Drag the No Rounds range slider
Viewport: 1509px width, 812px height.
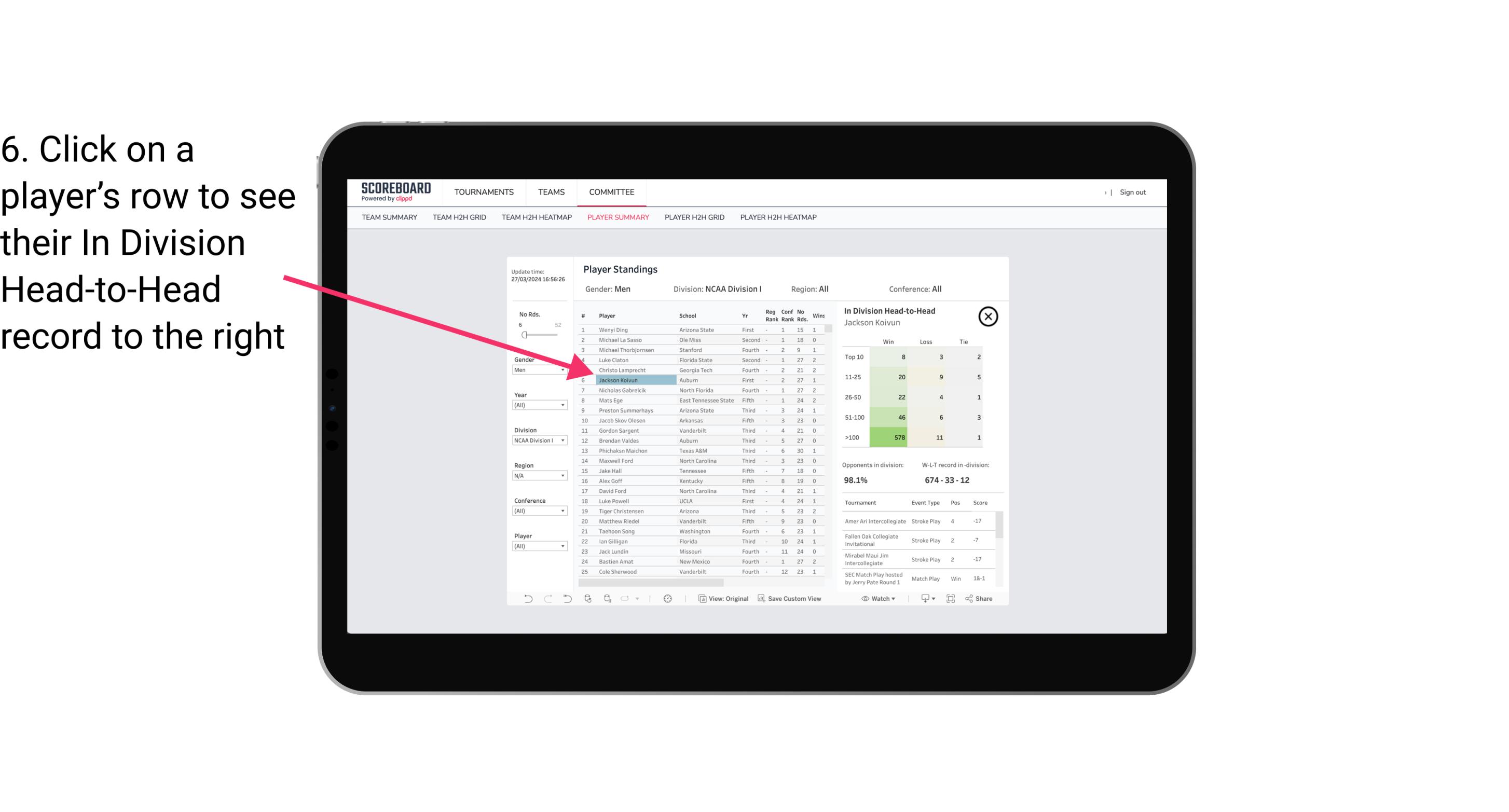click(525, 335)
